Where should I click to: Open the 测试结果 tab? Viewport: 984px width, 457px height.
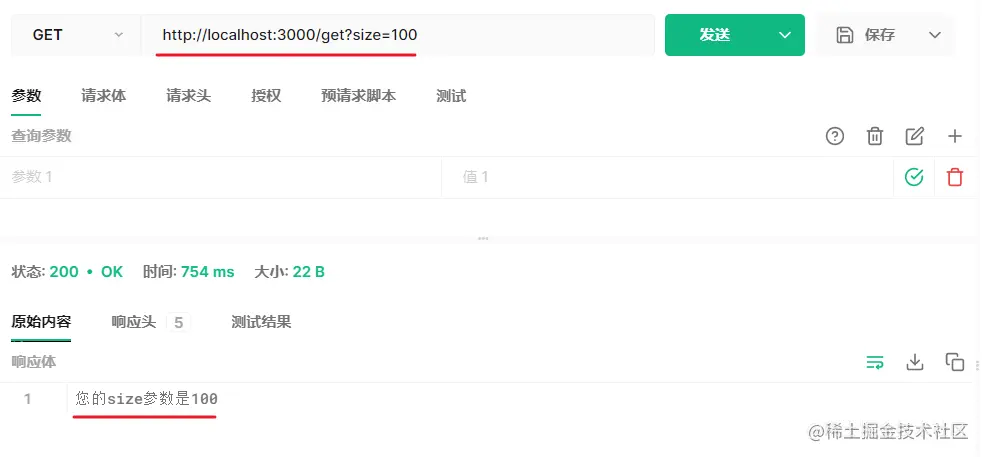tap(261, 322)
